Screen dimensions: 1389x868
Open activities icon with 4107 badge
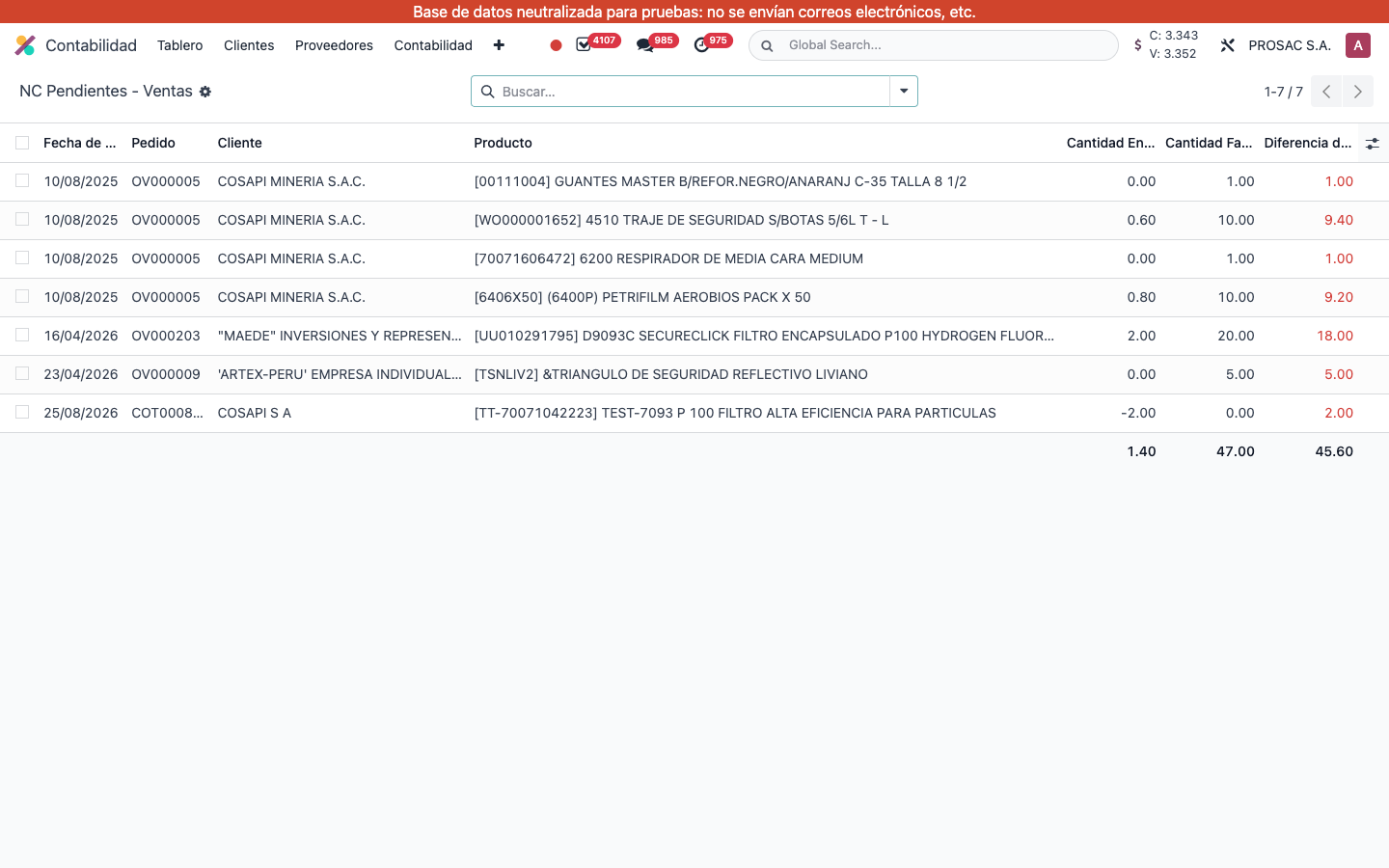point(584,44)
